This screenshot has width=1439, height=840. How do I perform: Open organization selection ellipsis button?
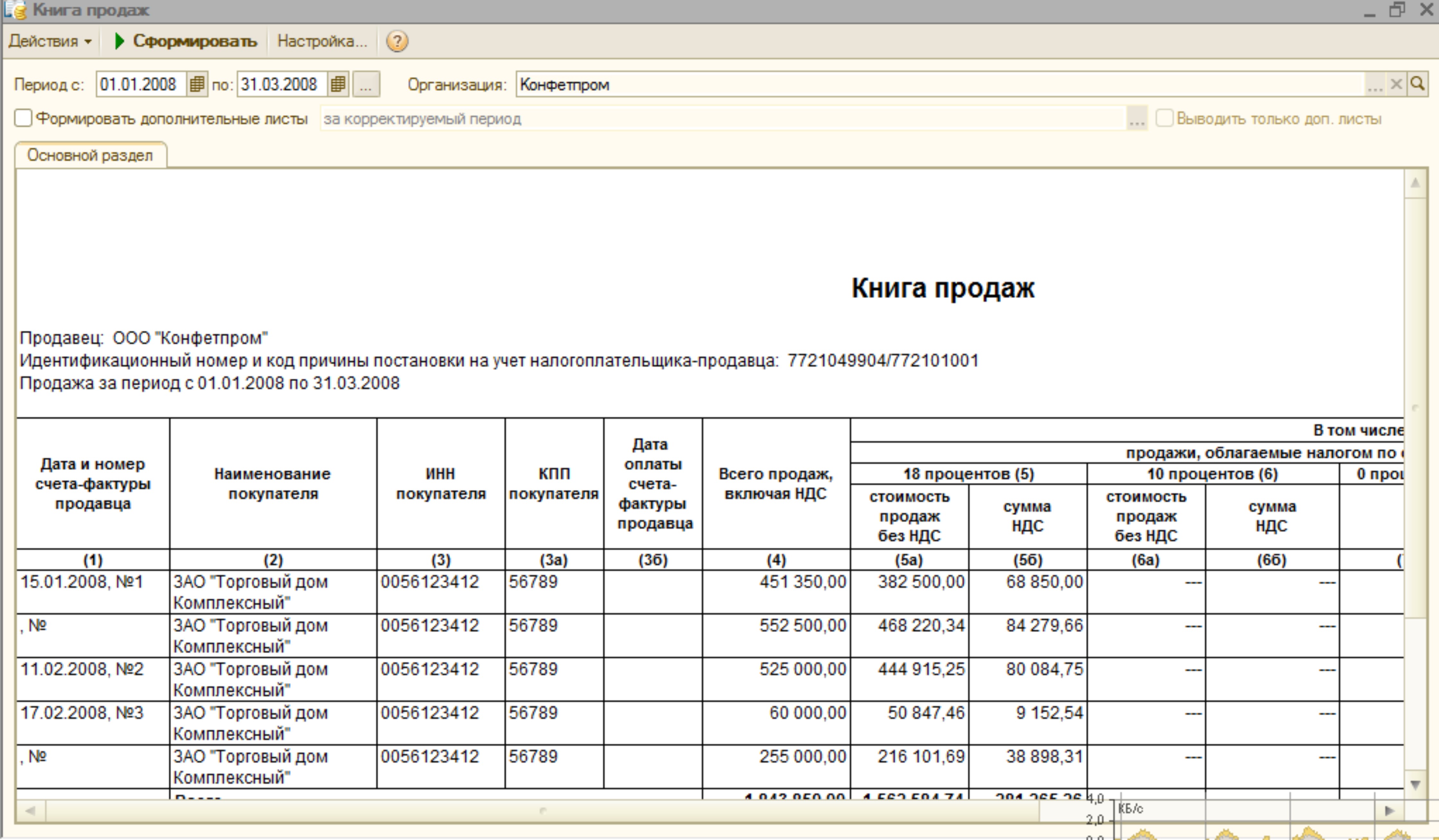pos(1375,84)
